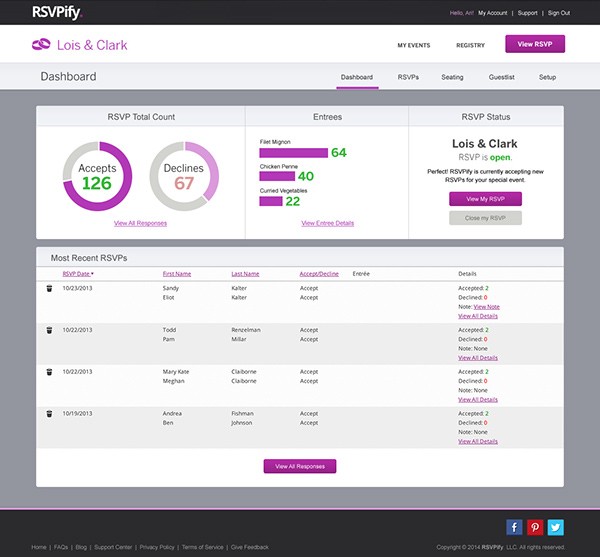Click the interlocking rings icon beside Lois & Clark
The image size is (600, 557).
(42, 45)
